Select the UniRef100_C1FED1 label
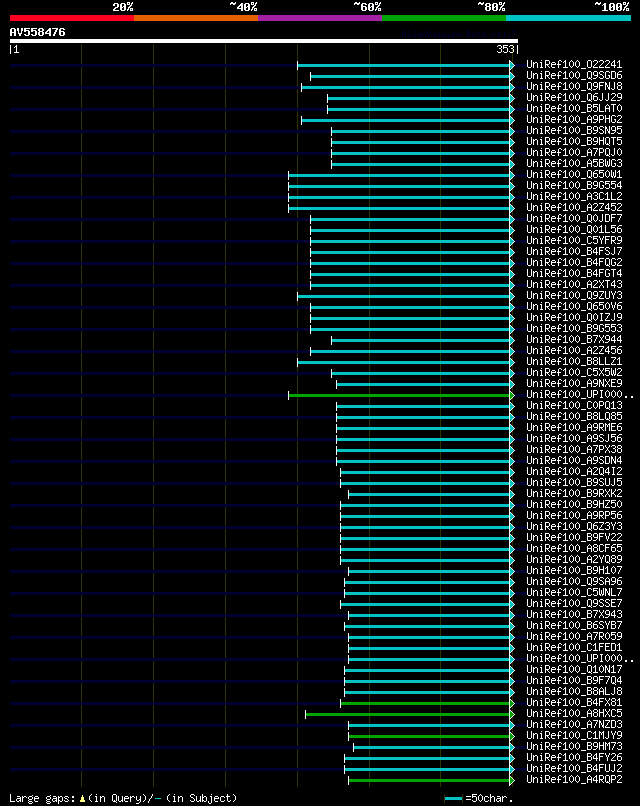 (x=574, y=647)
